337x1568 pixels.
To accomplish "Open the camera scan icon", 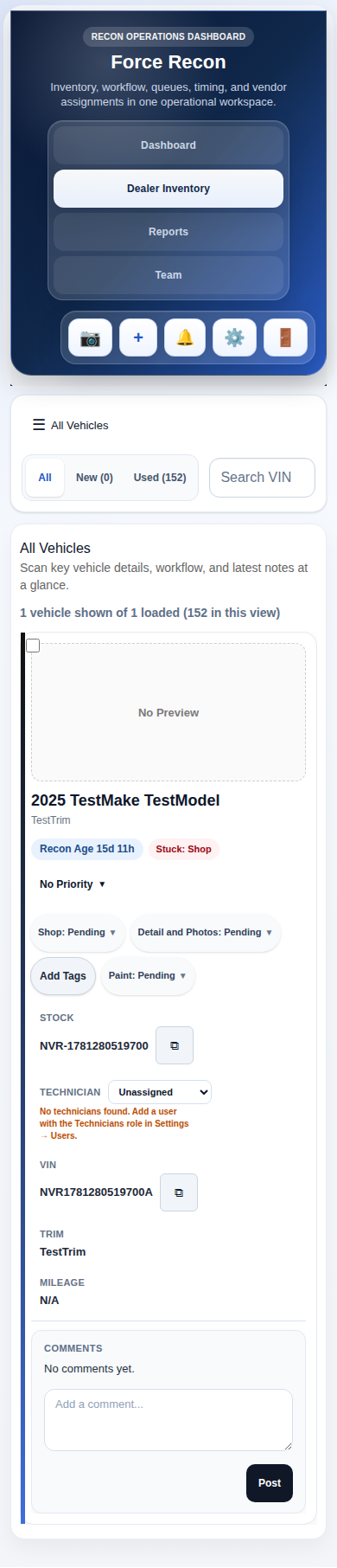I will coord(90,337).
